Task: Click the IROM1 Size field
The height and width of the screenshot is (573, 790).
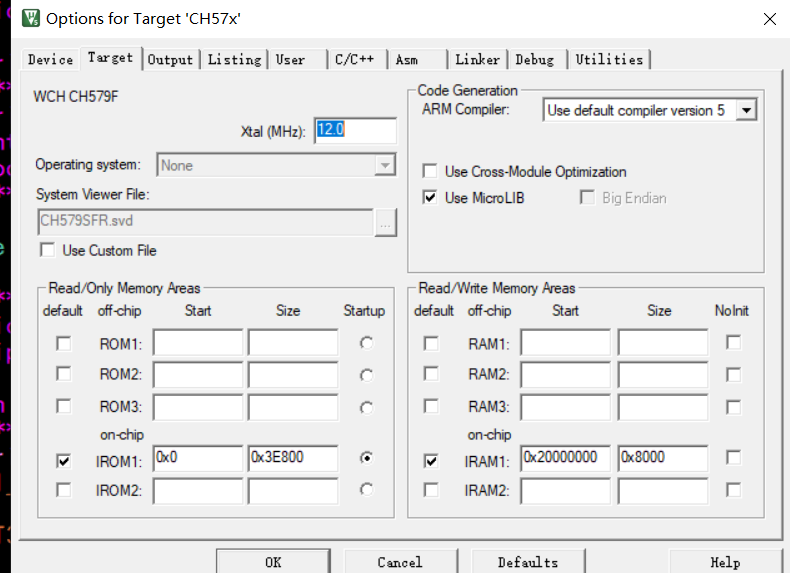Action: 292,458
